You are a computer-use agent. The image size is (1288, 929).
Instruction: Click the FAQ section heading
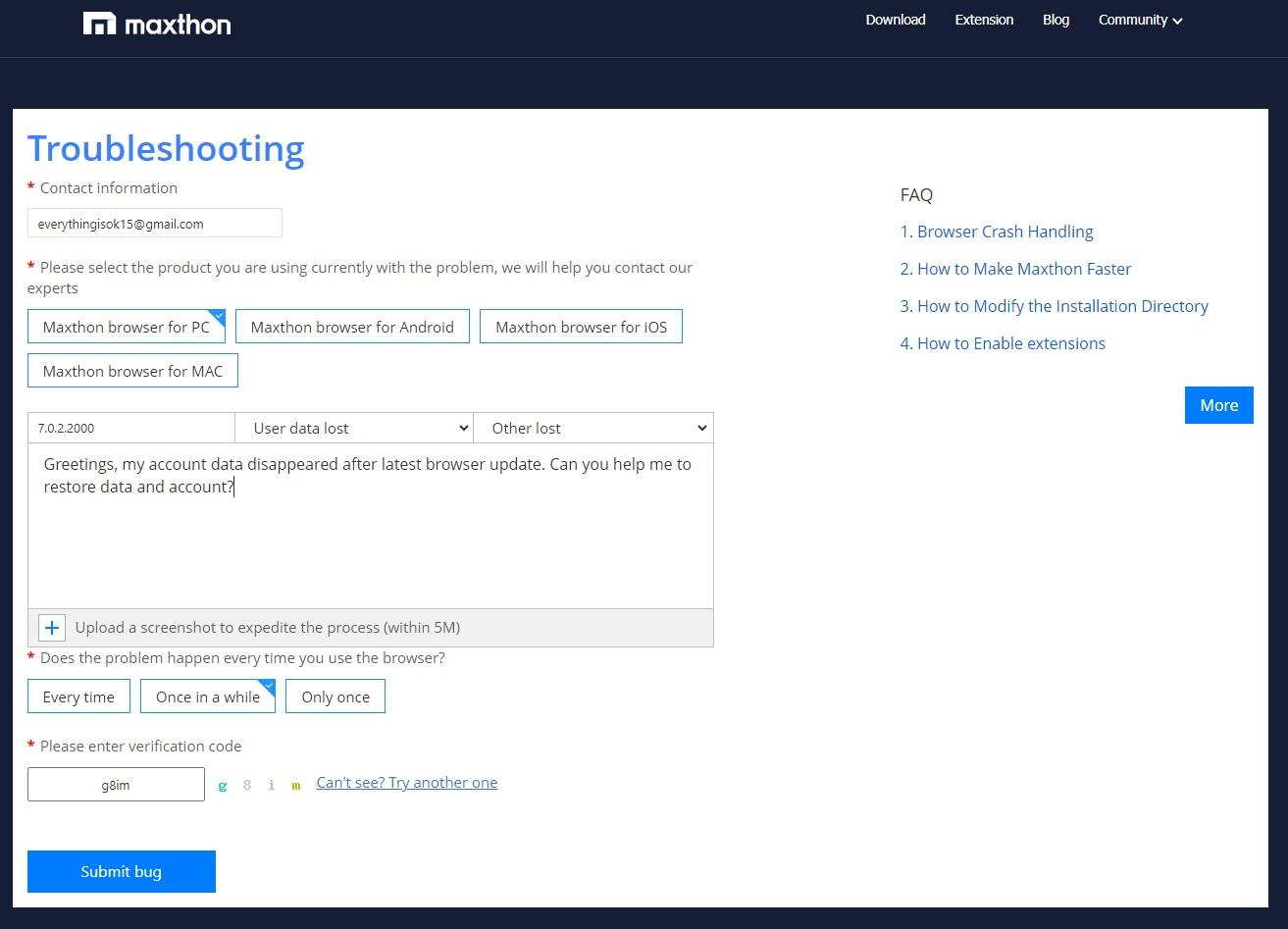click(x=916, y=194)
